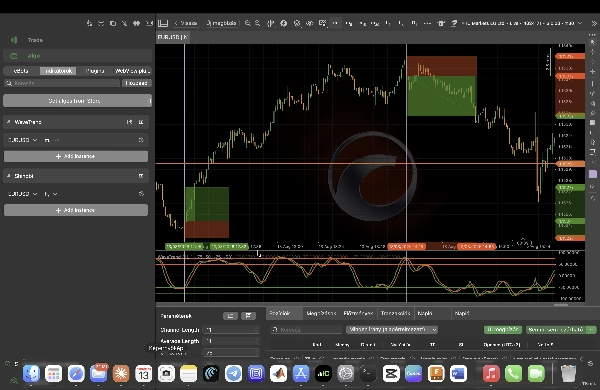Open EURUSD symbol dropdown under WaveTrend
600x390 pixels.
[23, 140]
